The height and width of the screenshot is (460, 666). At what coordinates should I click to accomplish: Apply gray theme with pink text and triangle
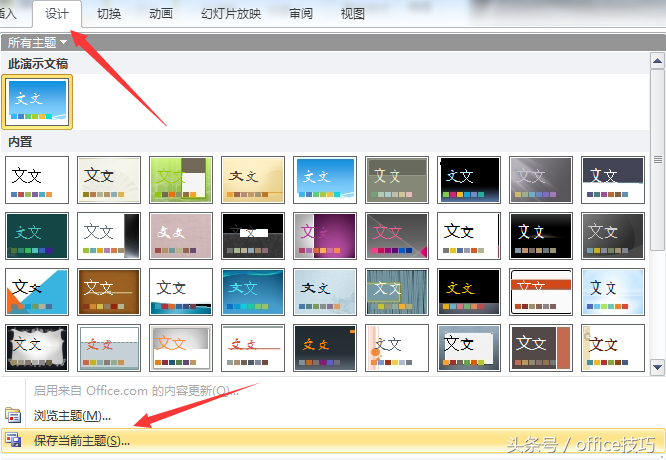(397, 236)
